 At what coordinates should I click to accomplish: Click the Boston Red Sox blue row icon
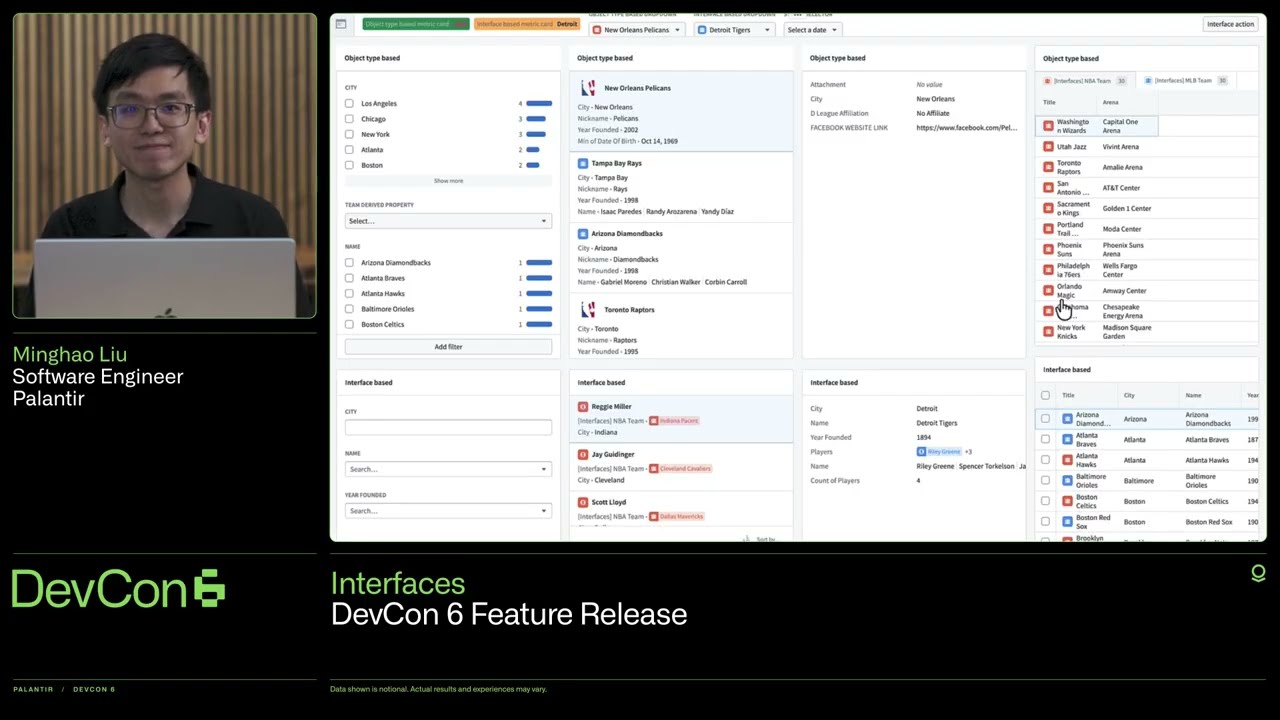1067,522
